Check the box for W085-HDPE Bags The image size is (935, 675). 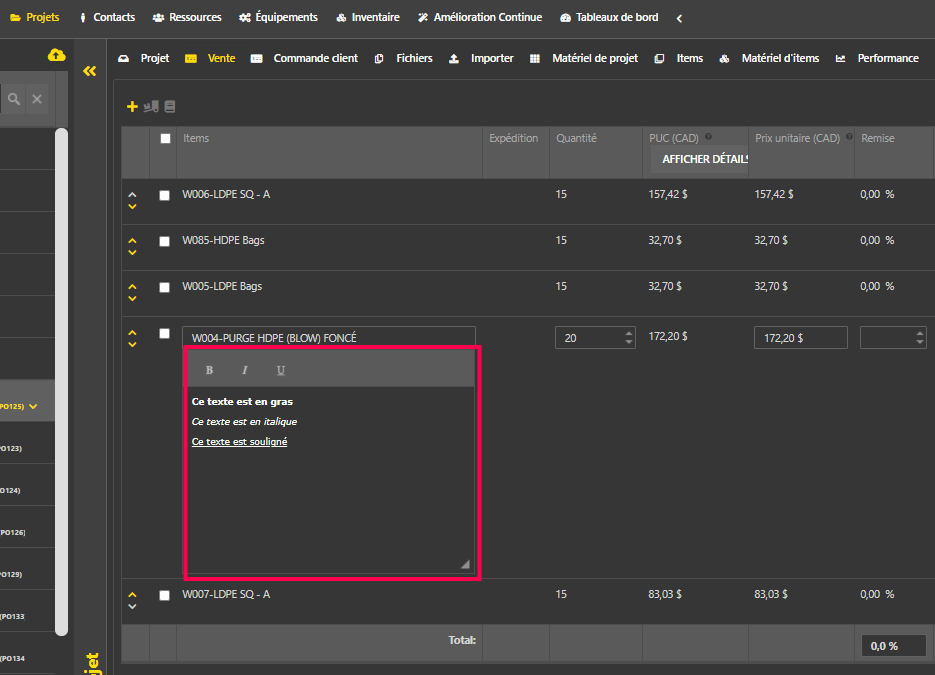click(x=165, y=241)
